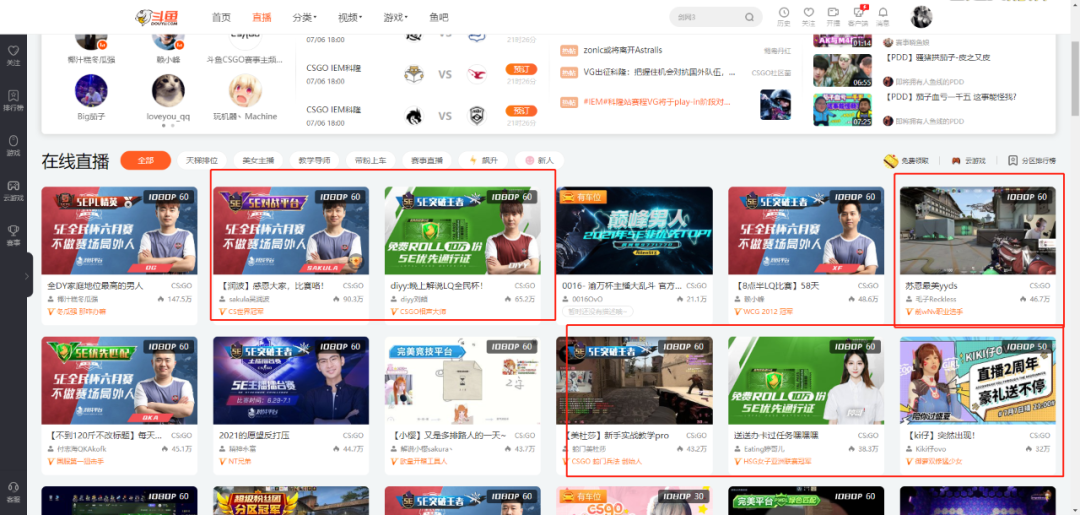Open 直播2周年 Kiki仔ovo thumbnail

tap(977, 381)
